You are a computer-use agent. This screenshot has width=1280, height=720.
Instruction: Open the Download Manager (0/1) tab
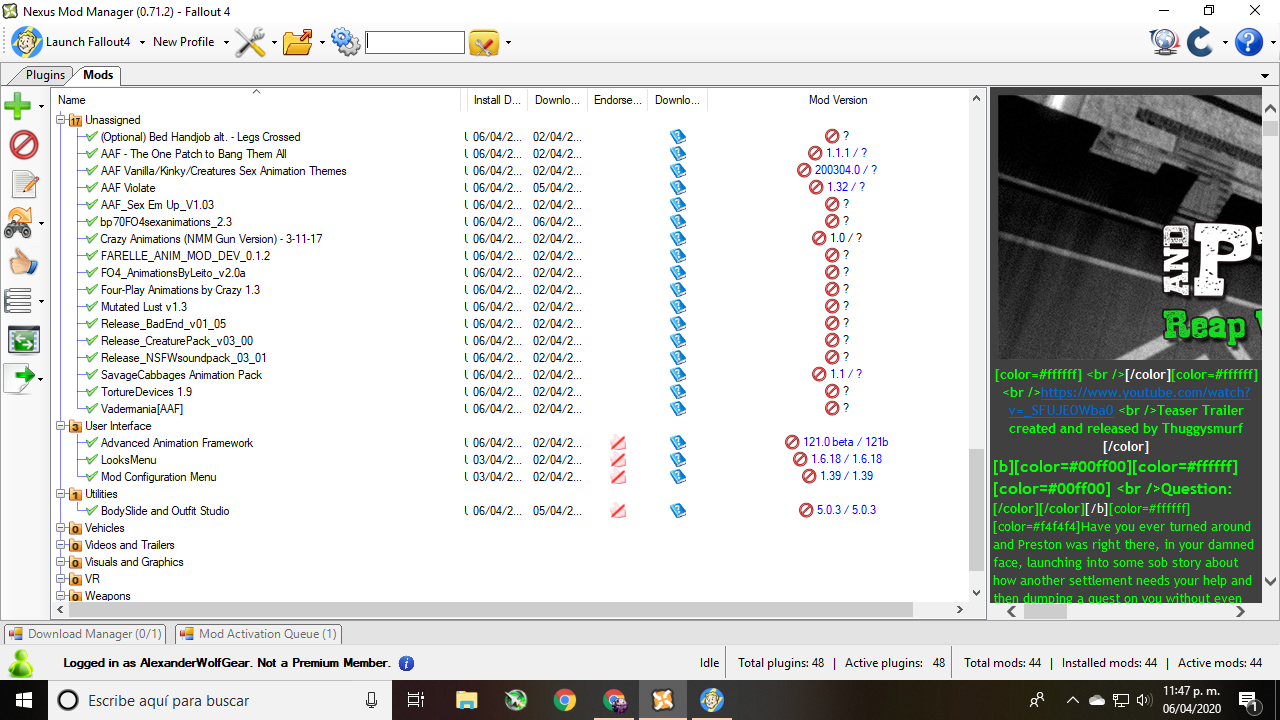pyautogui.click(x=86, y=634)
